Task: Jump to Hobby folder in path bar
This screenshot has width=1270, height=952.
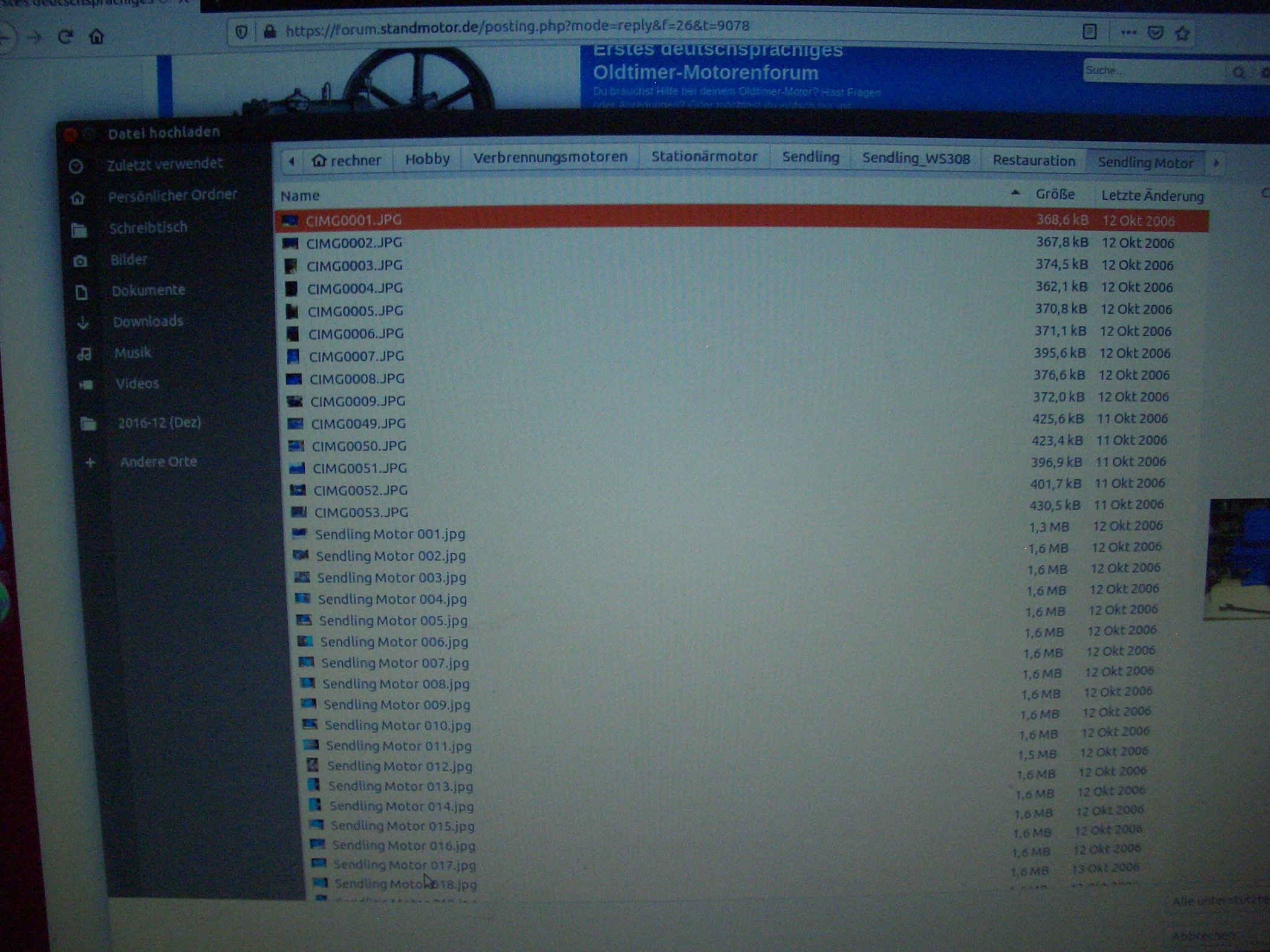Action: (x=427, y=159)
